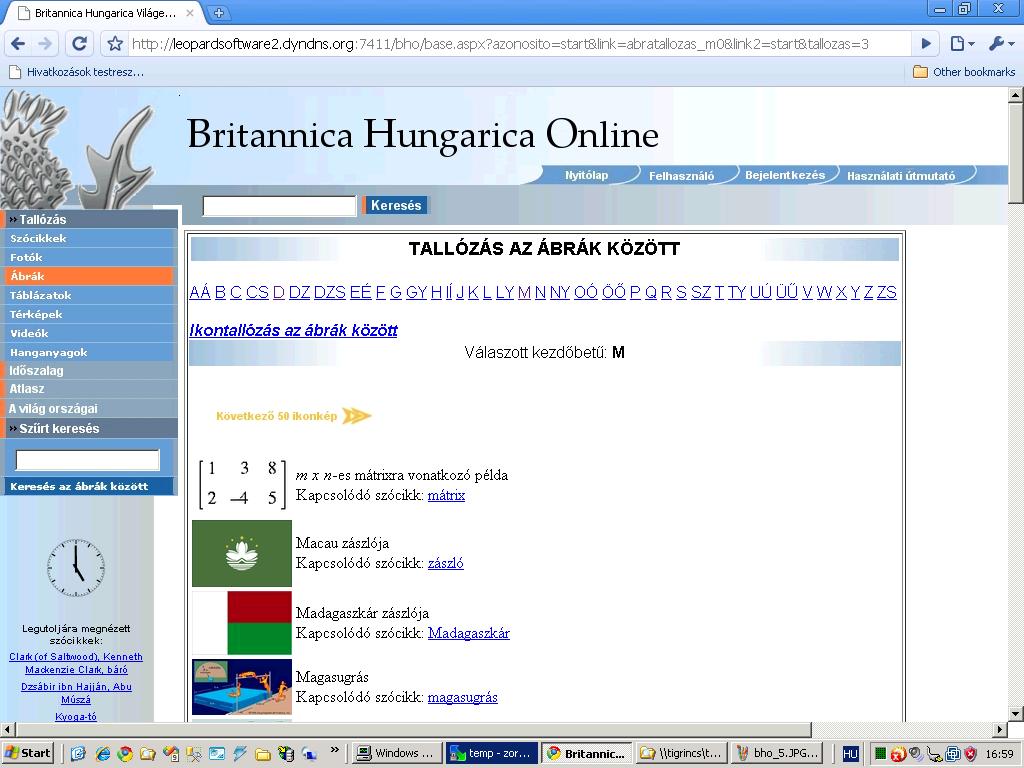The image size is (1024, 768).
Task: Click the HU language indicator
Action: coord(850,754)
